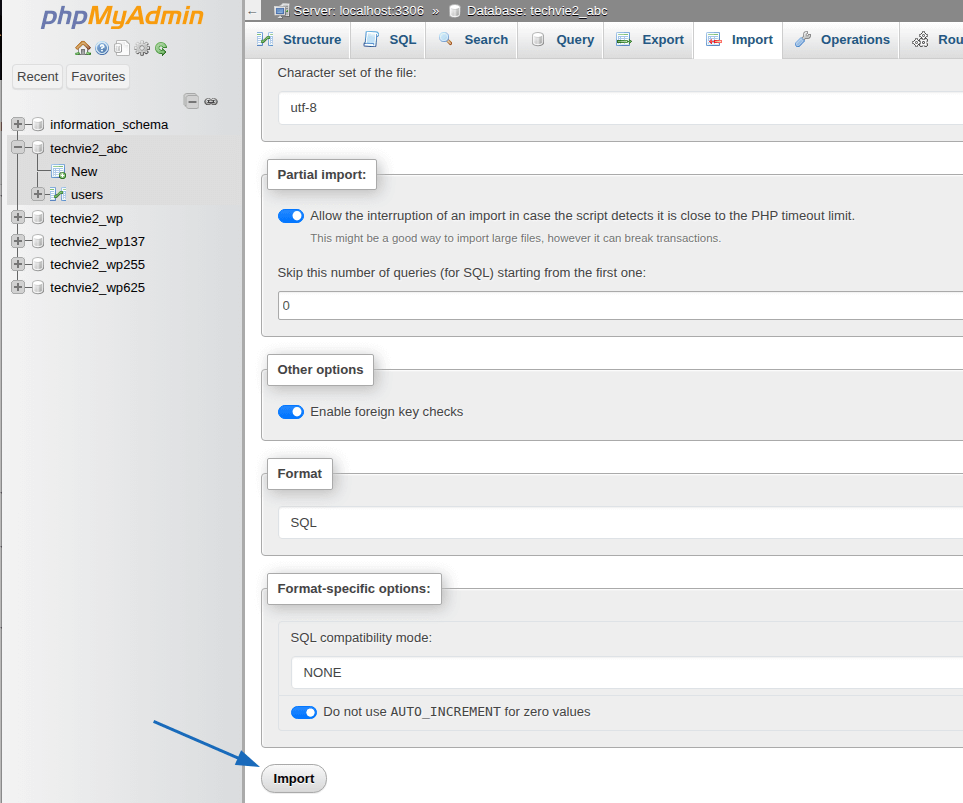Click the link with main panel chain icon
963x803 pixels.
point(211,101)
